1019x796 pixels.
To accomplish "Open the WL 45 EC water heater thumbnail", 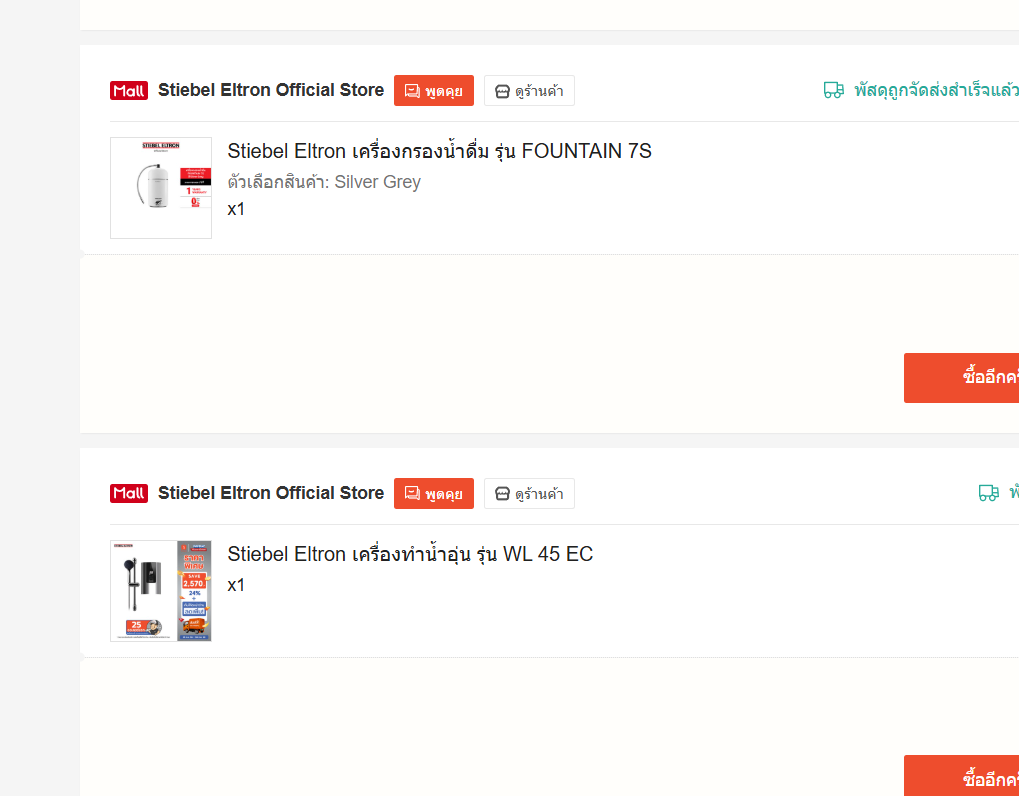I will coord(161,591).
